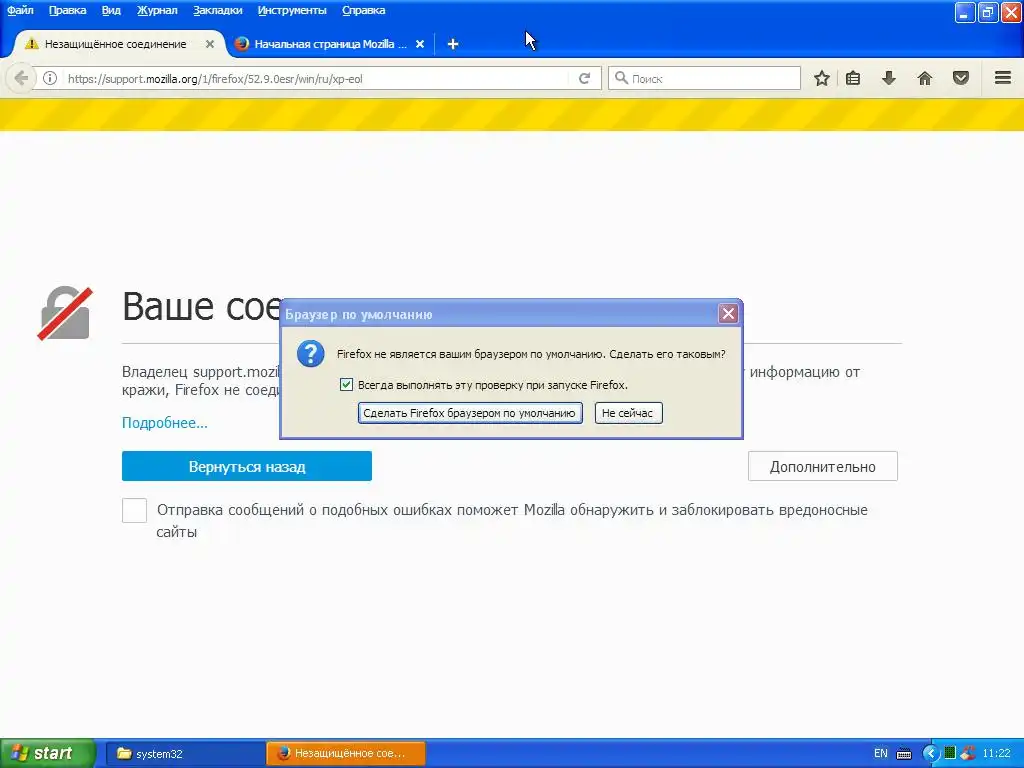Screen dimensions: 1024x768
Task: Click the keyboard icon in system tray
Action: [904, 754]
